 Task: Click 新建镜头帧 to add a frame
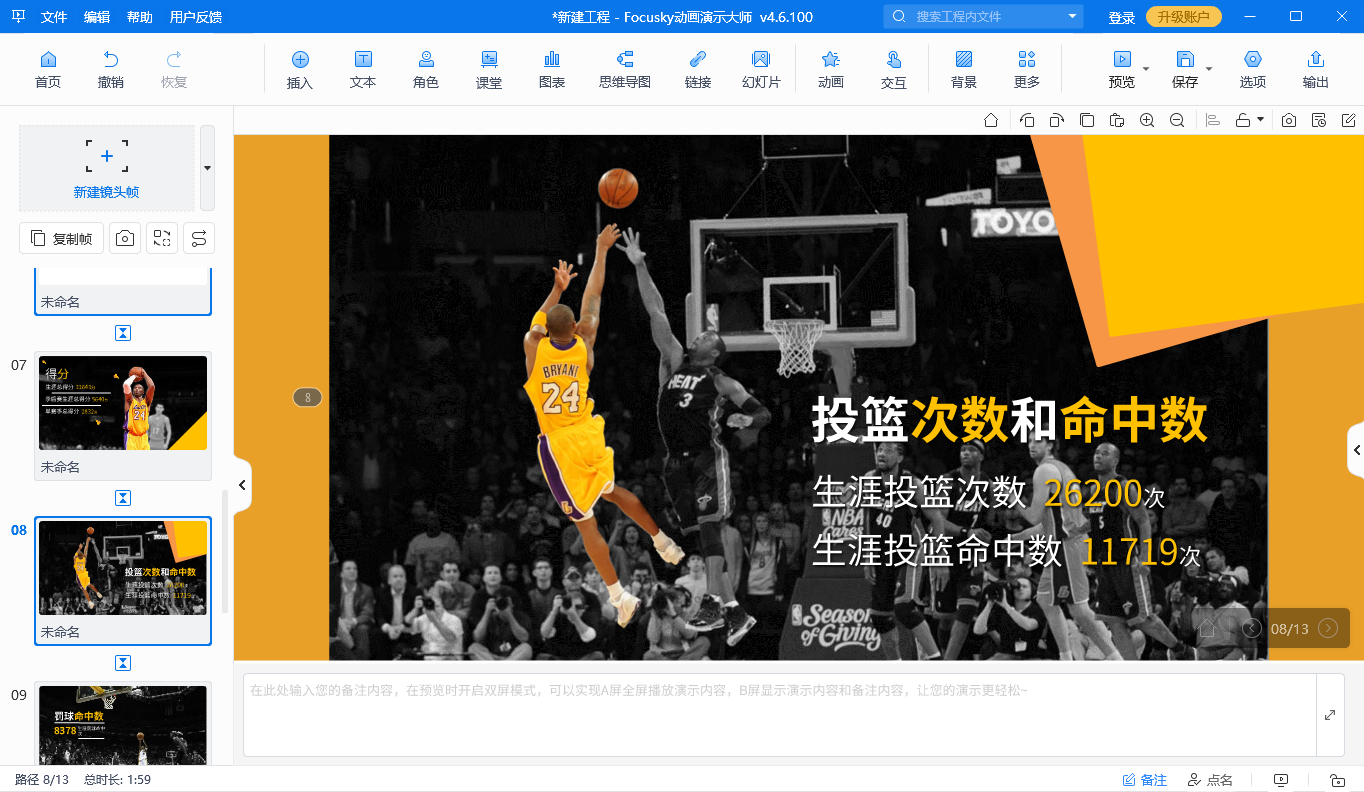point(107,168)
